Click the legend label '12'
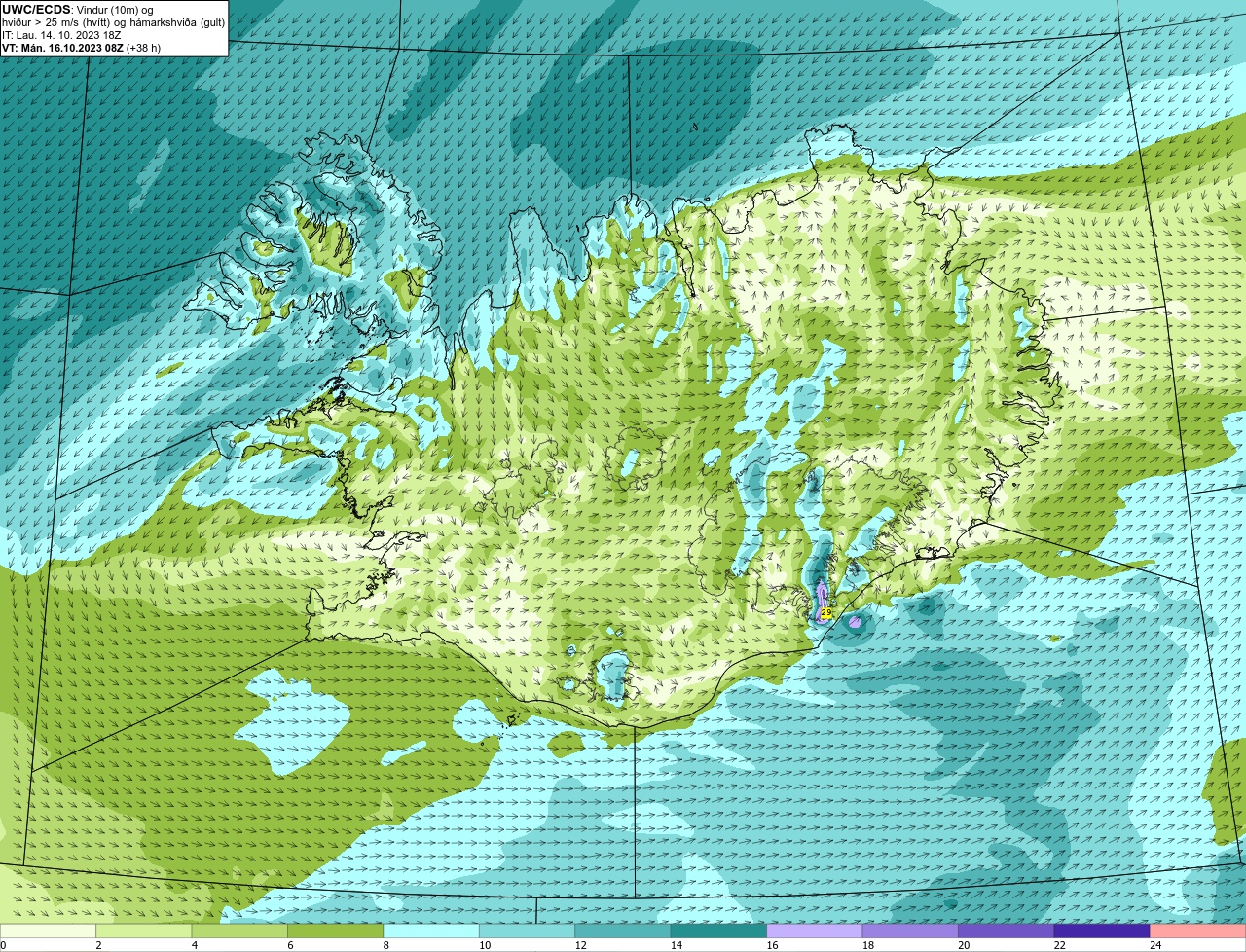The width and height of the screenshot is (1246, 952). 580,945
